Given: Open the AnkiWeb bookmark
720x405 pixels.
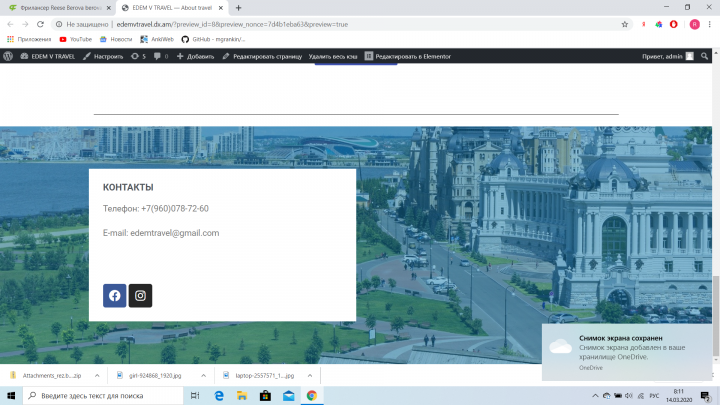Looking at the screenshot, I should (157, 39).
